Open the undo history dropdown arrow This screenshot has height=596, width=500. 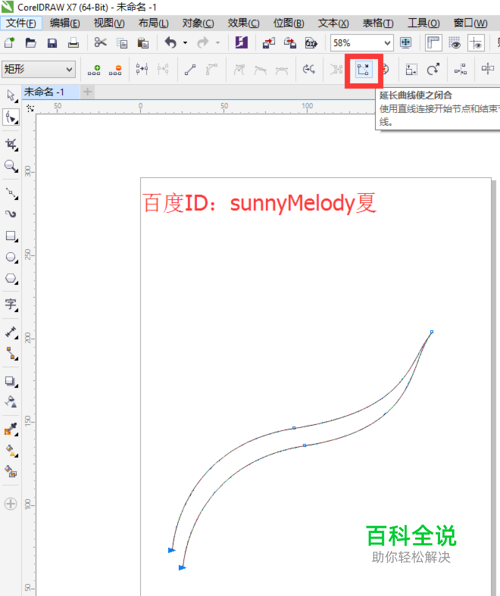[x=185, y=43]
